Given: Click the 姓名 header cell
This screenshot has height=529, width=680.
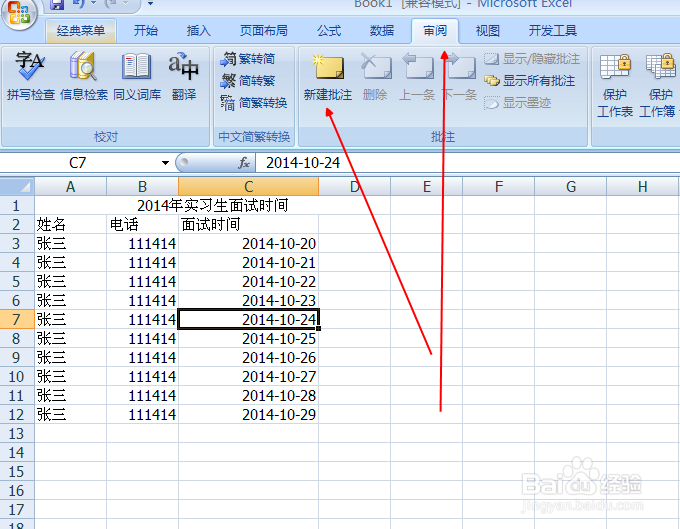Looking at the screenshot, I should click(71, 225).
